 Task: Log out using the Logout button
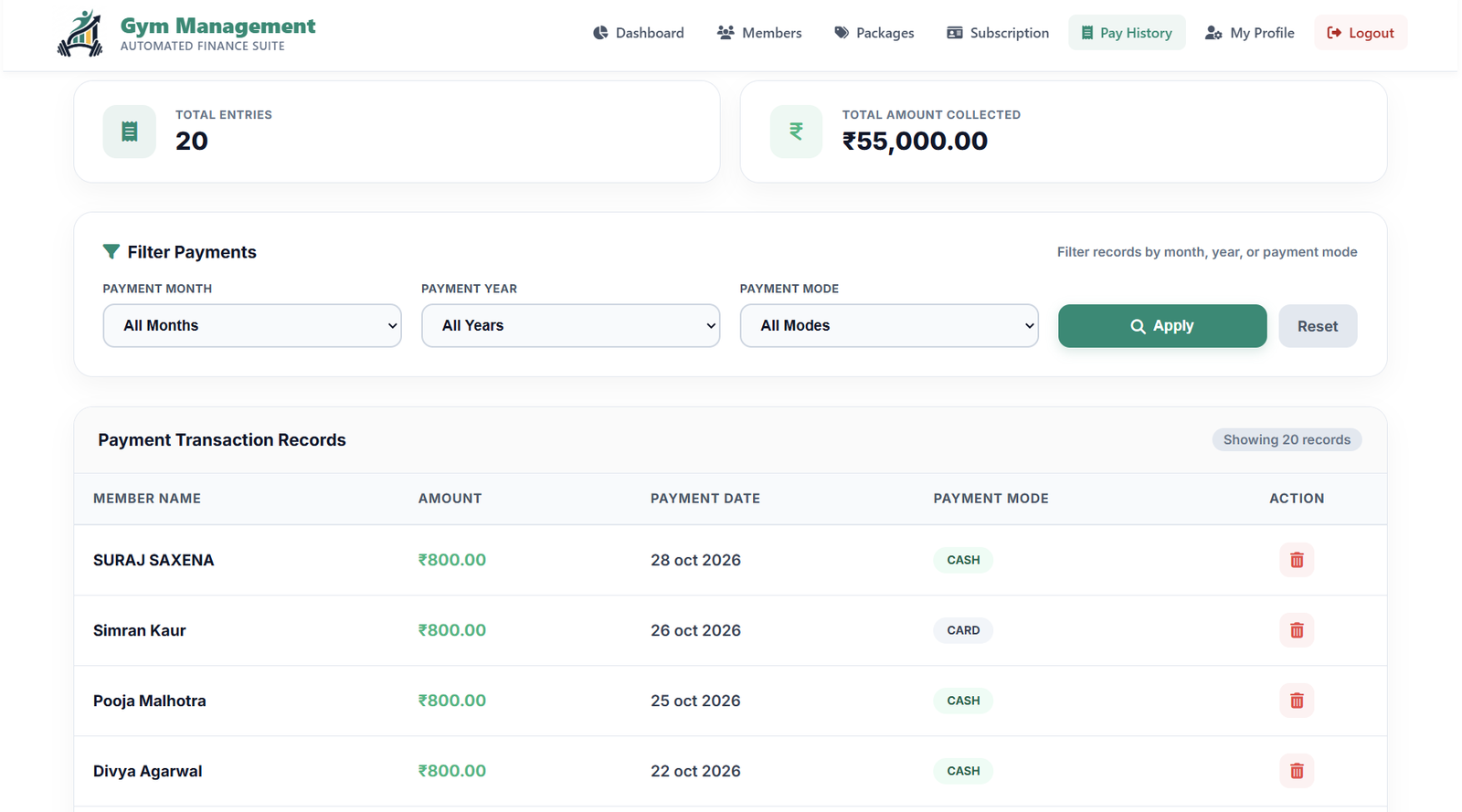(x=1361, y=33)
